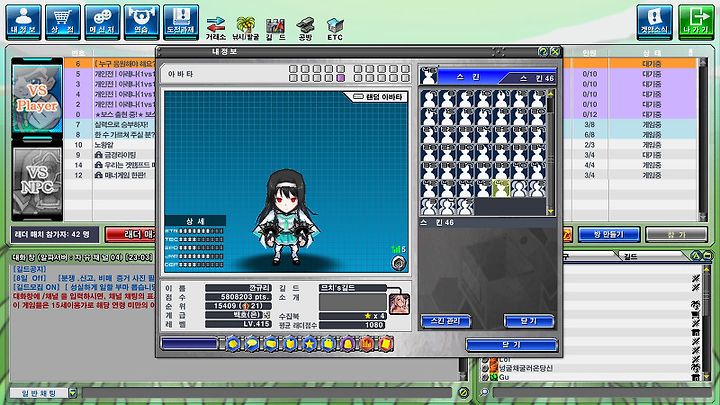The image size is (720, 405).
Task: Click the 스킨 관리 skin management button
Action: click(x=446, y=321)
